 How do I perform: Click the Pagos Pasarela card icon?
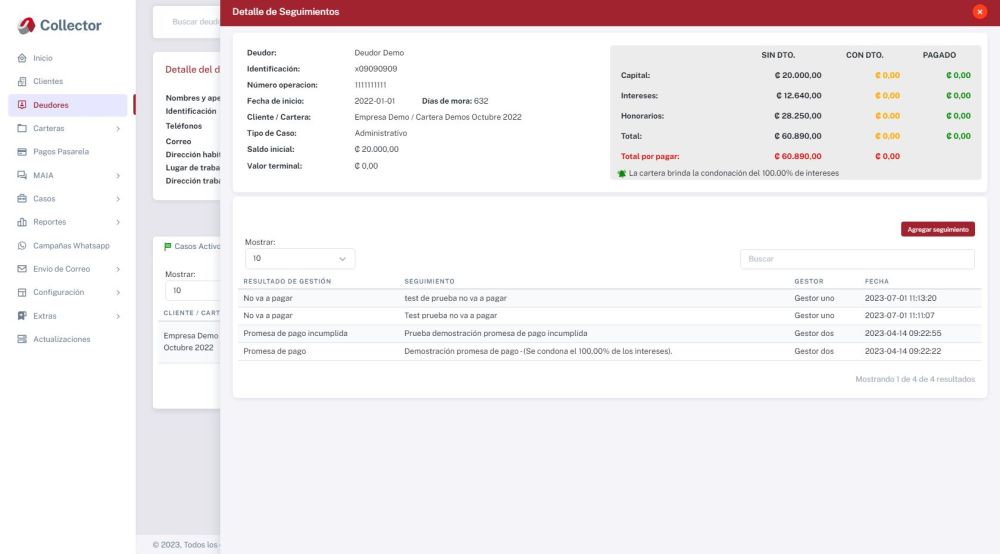[x=22, y=152]
